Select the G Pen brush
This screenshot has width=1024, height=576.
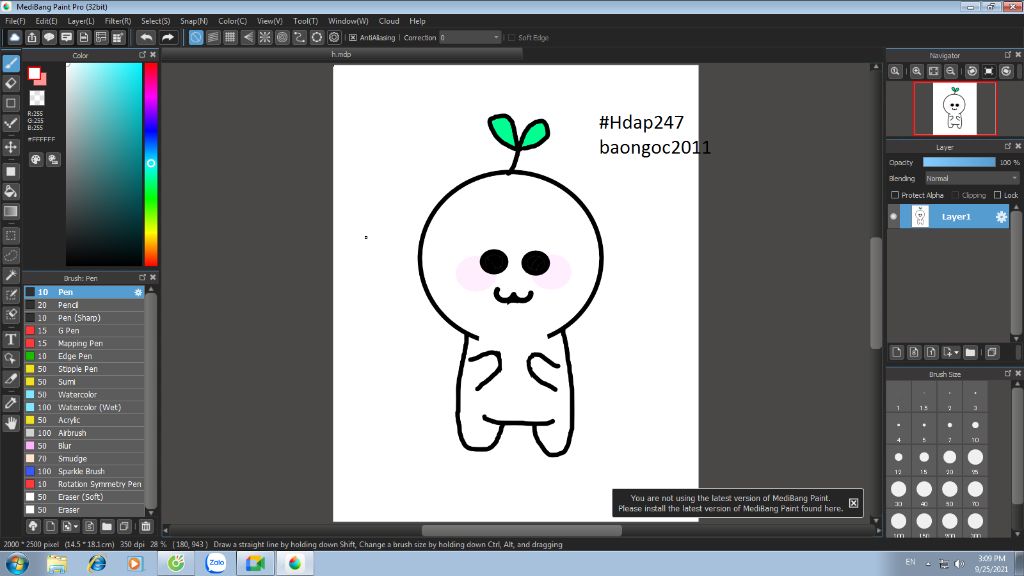point(84,331)
